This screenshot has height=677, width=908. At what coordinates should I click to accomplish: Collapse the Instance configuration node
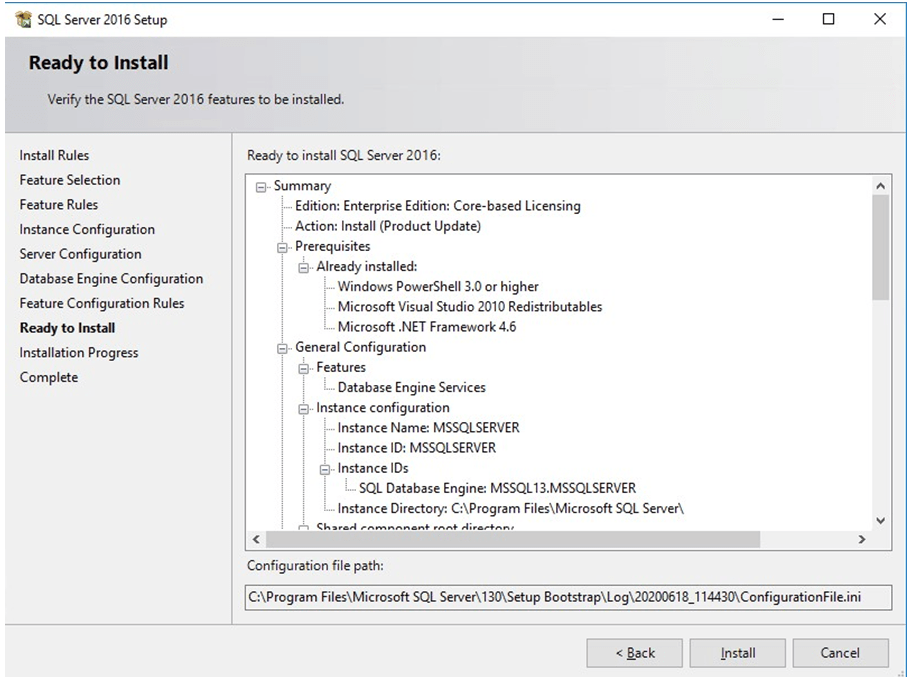(x=304, y=408)
